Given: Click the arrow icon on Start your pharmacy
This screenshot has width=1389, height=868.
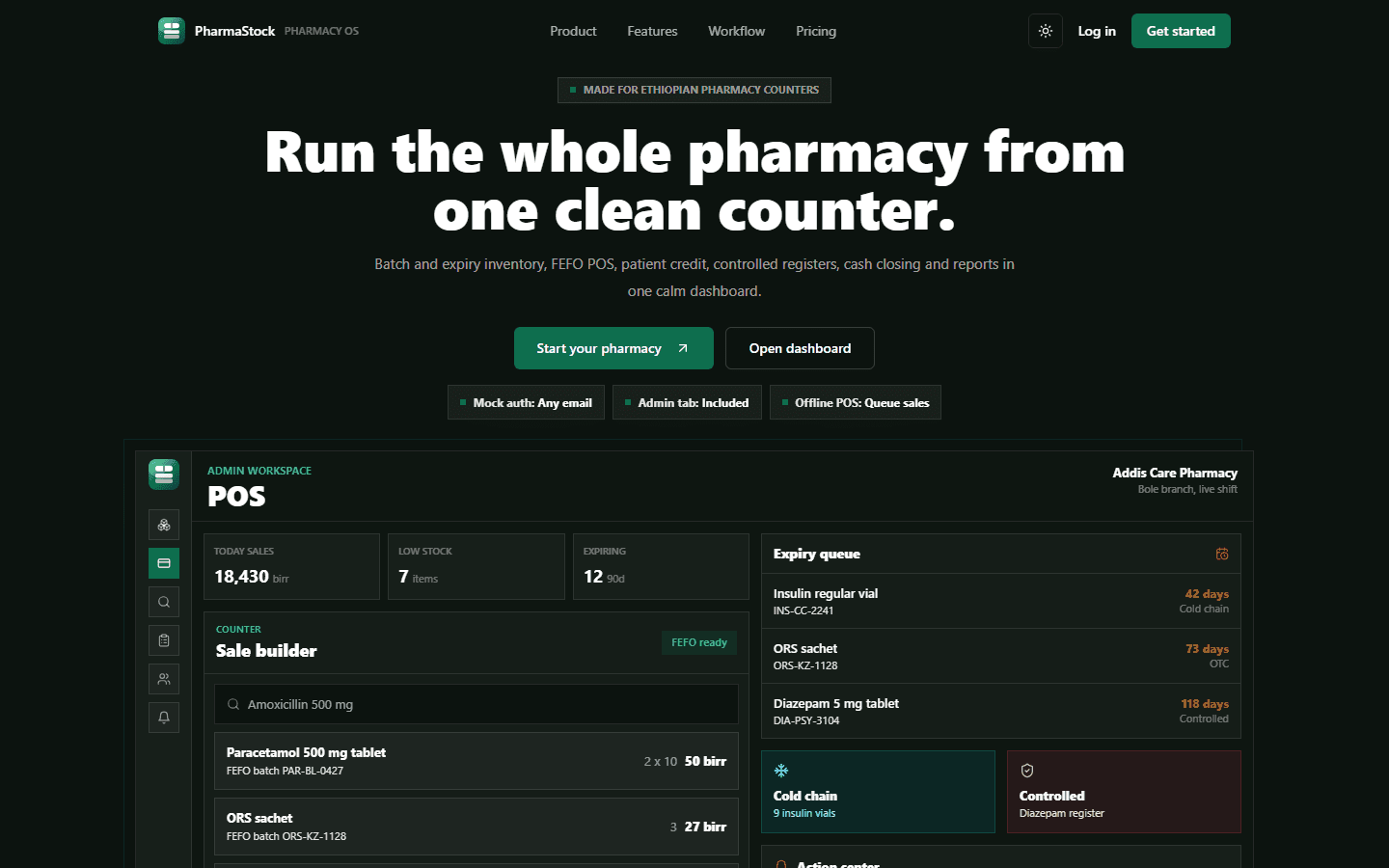Looking at the screenshot, I should [x=683, y=348].
